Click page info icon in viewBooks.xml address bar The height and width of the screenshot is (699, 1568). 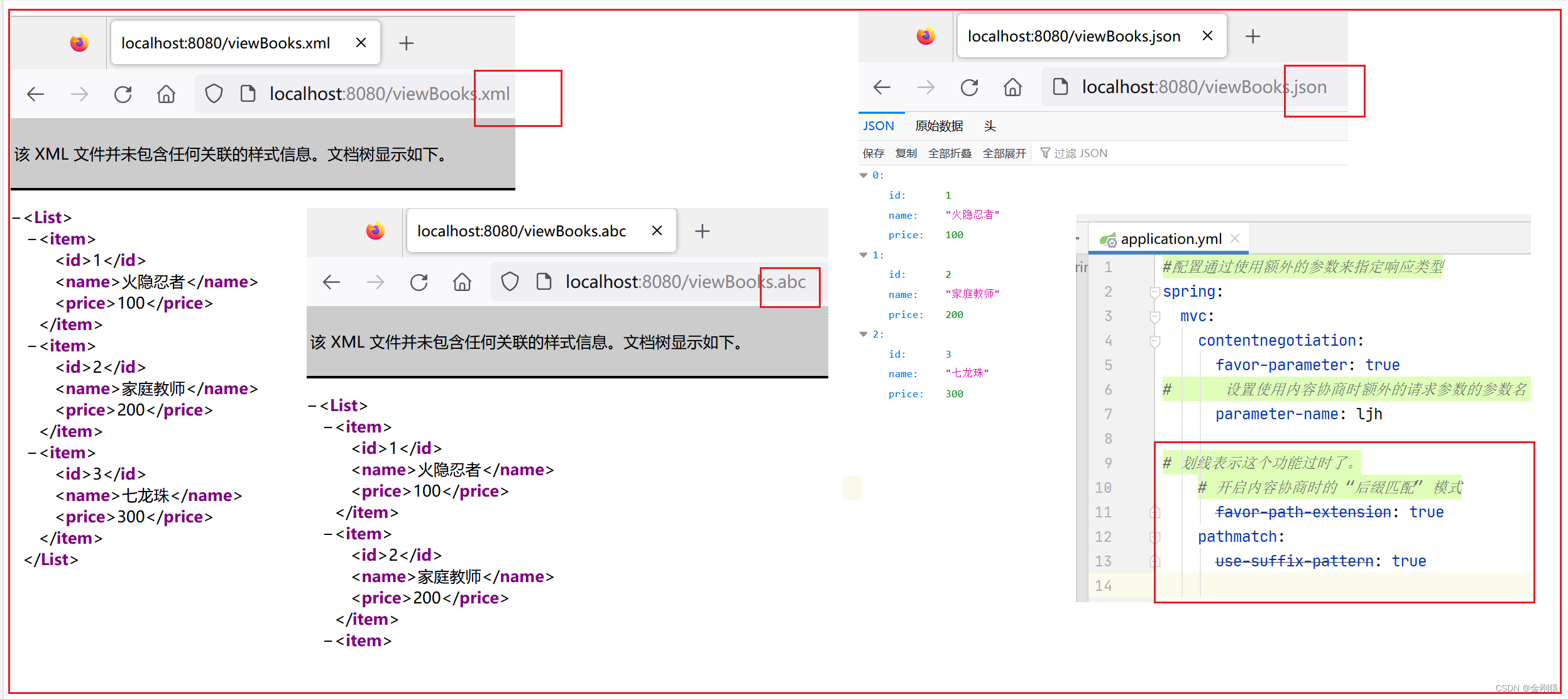[248, 94]
